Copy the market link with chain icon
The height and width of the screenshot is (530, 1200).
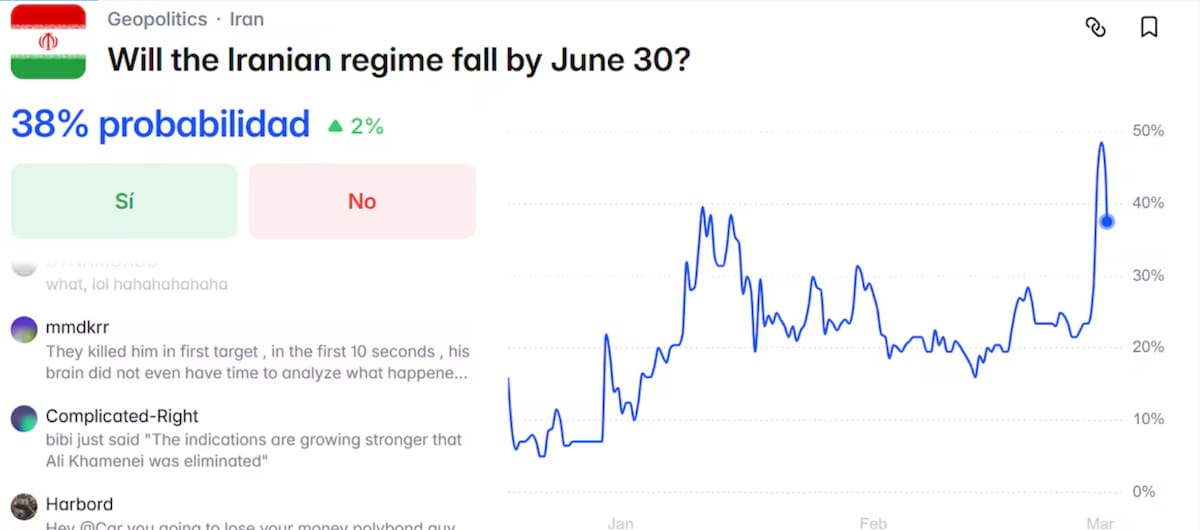(1095, 28)
